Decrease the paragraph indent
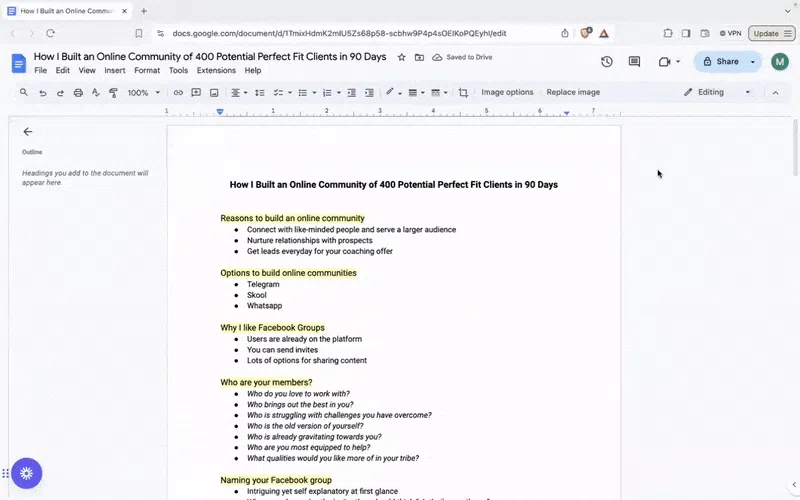This screenshot has height=500, width=800. (352, 93)
